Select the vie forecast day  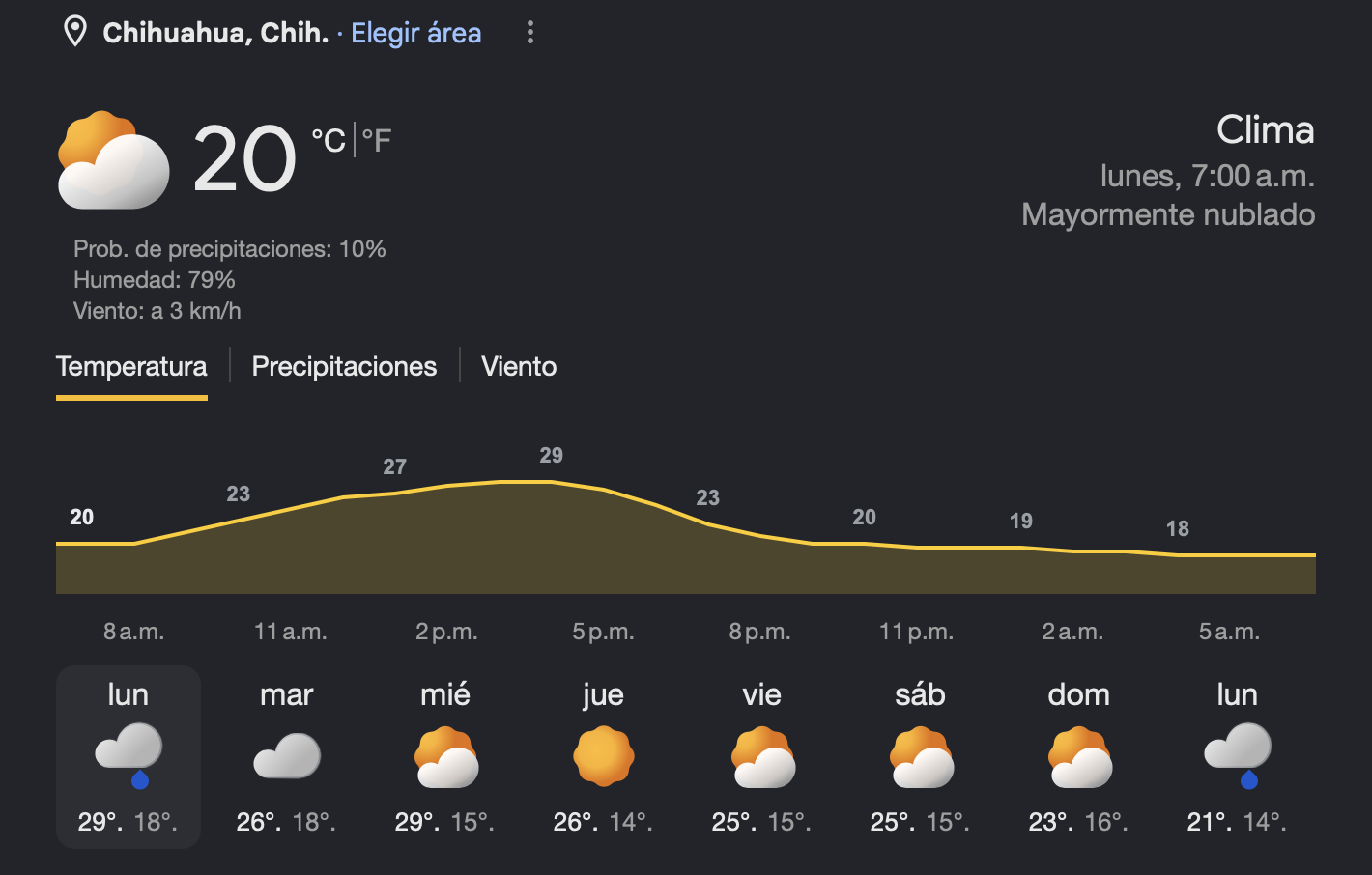point(761,757)
